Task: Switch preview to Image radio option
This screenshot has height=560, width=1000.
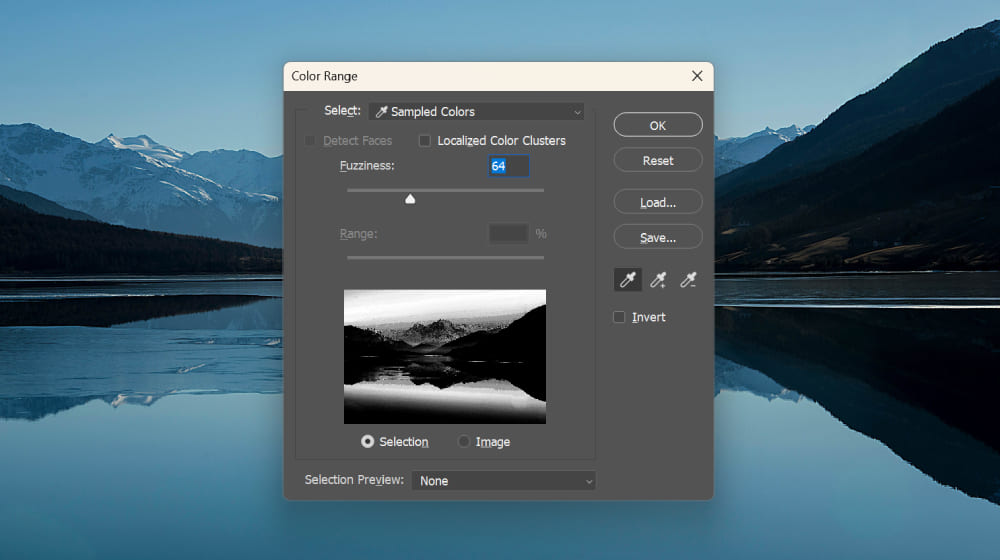Action: tap(464, 441)
